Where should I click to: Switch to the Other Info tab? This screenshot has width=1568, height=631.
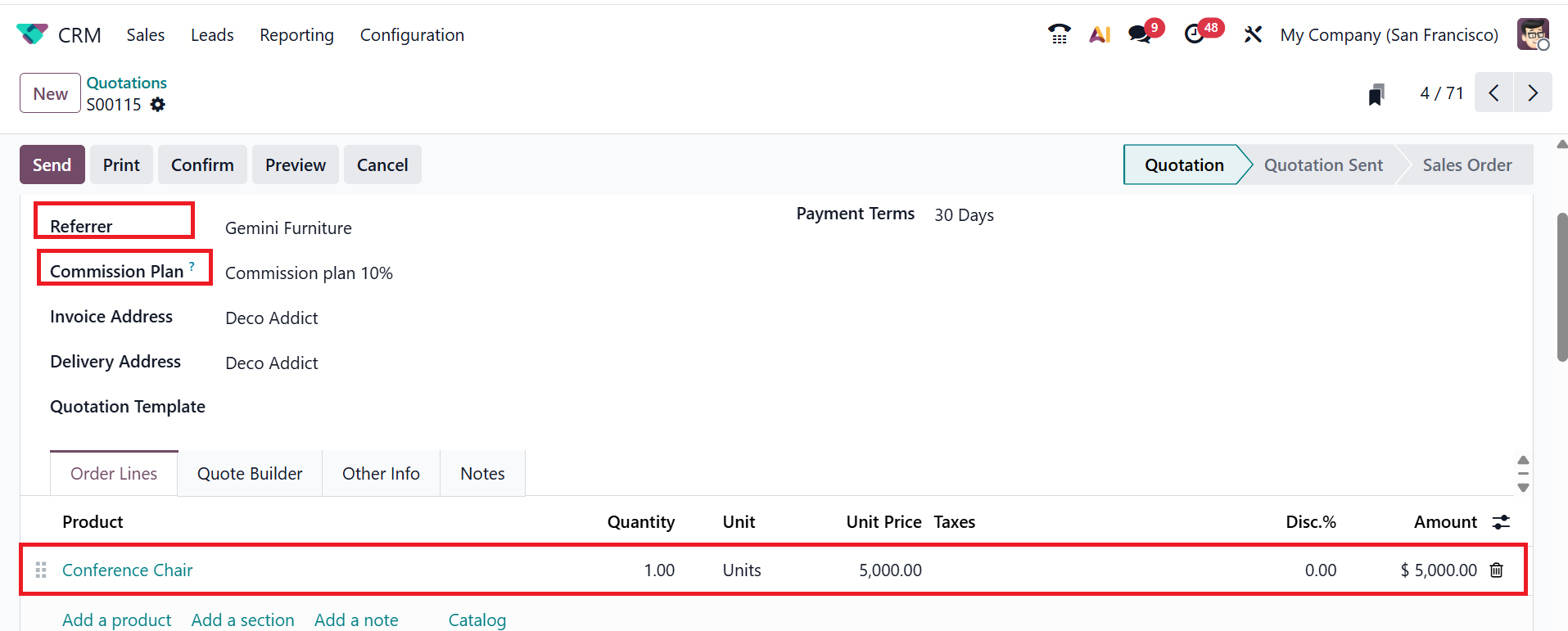pos(381,474)
